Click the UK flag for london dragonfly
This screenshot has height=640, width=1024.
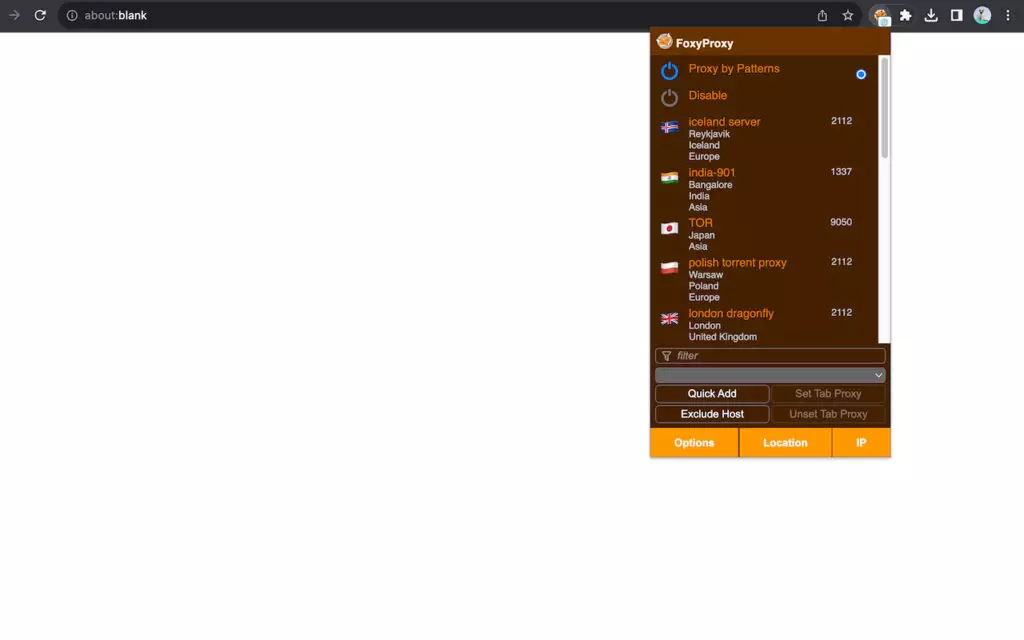click(669, 319)
